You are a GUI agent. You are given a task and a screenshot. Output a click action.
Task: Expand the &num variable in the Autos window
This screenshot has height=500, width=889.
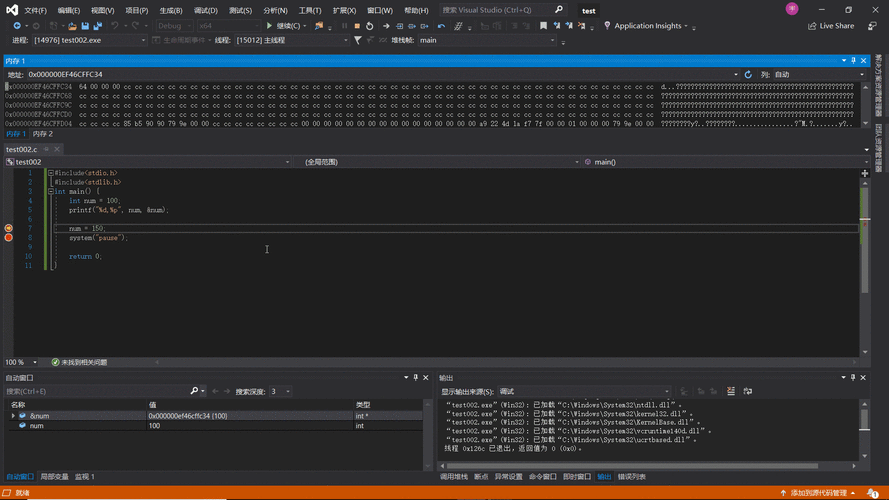pyautogui.click(x=13, y=416)
